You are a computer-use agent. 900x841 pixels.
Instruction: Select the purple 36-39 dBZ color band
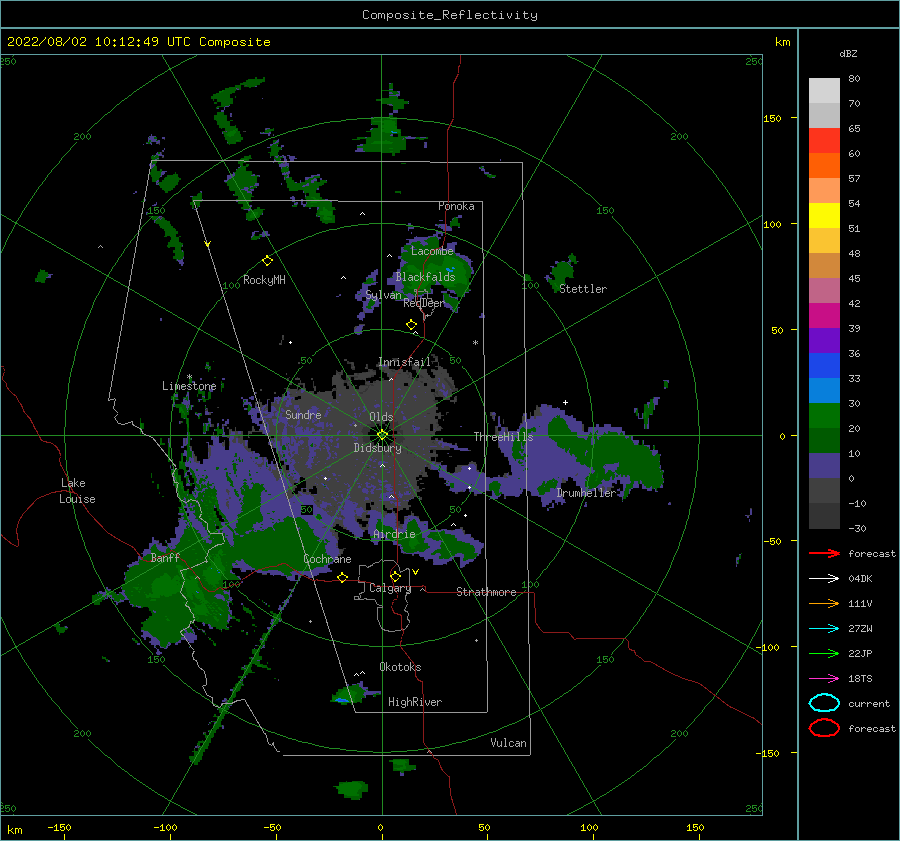click(x=824, y=340)
